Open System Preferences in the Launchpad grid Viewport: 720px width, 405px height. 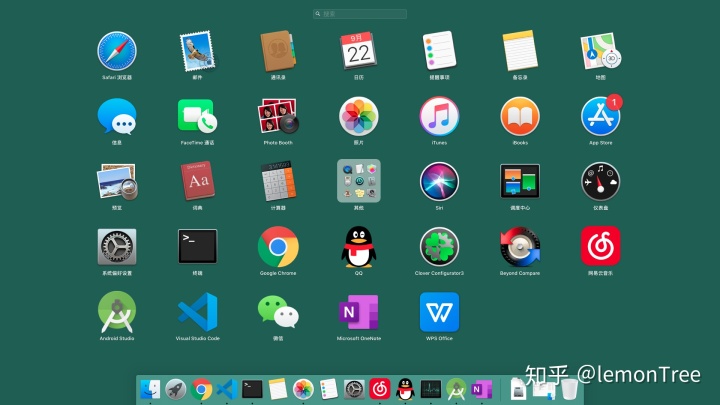tap(117, 247)
